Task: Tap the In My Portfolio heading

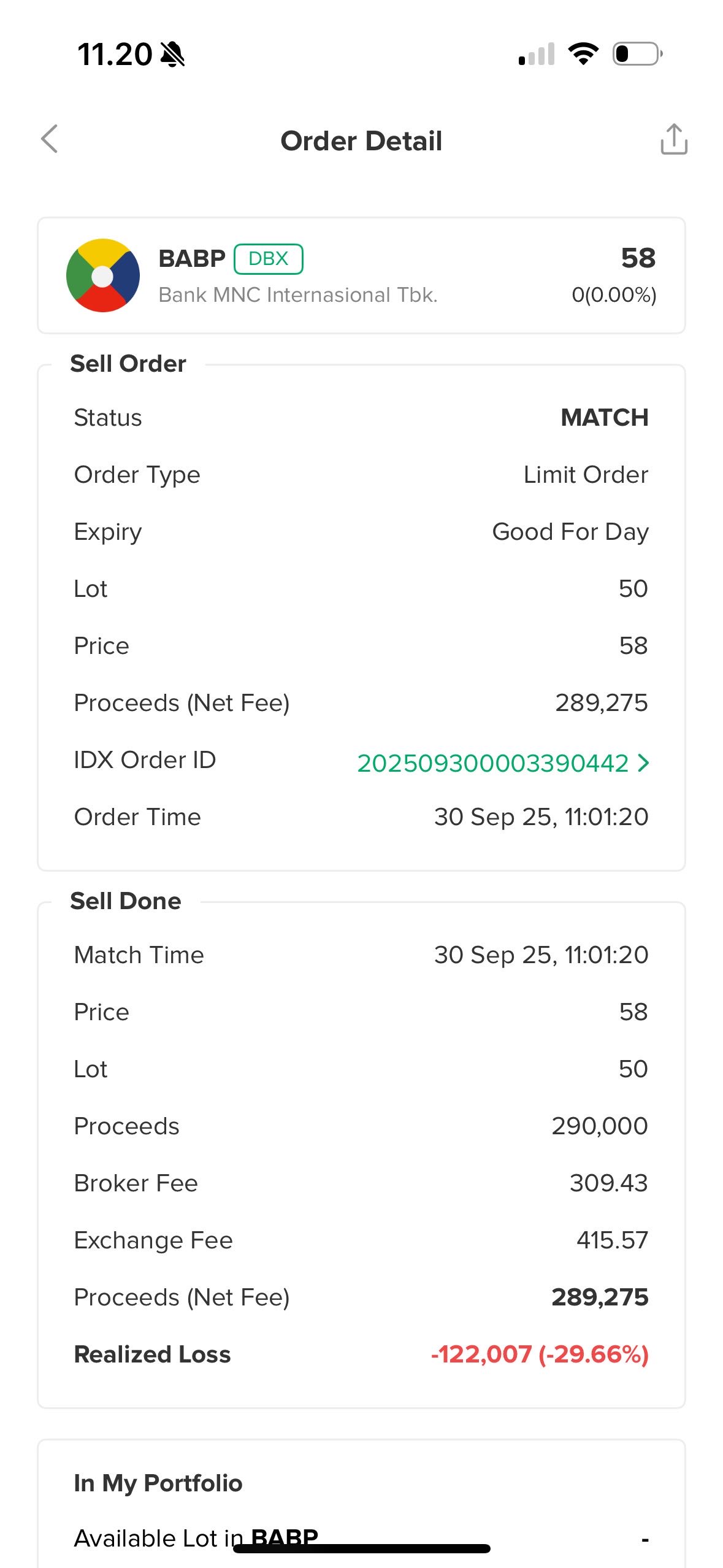Action: (158, 1483)
